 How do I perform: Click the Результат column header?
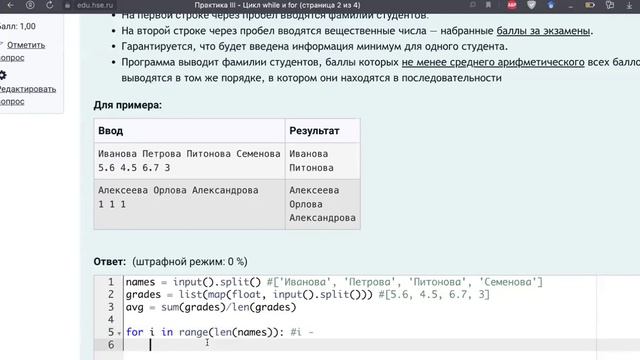coord(322,131)
